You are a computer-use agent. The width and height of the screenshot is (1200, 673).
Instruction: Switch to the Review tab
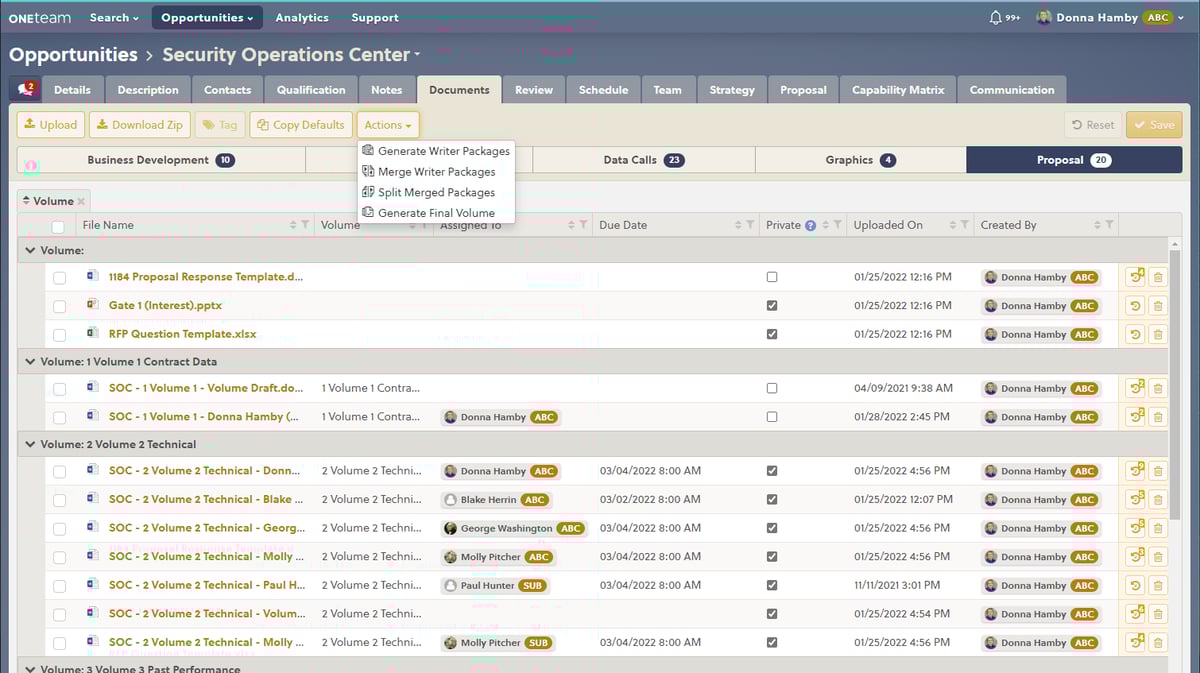[533, 89]
